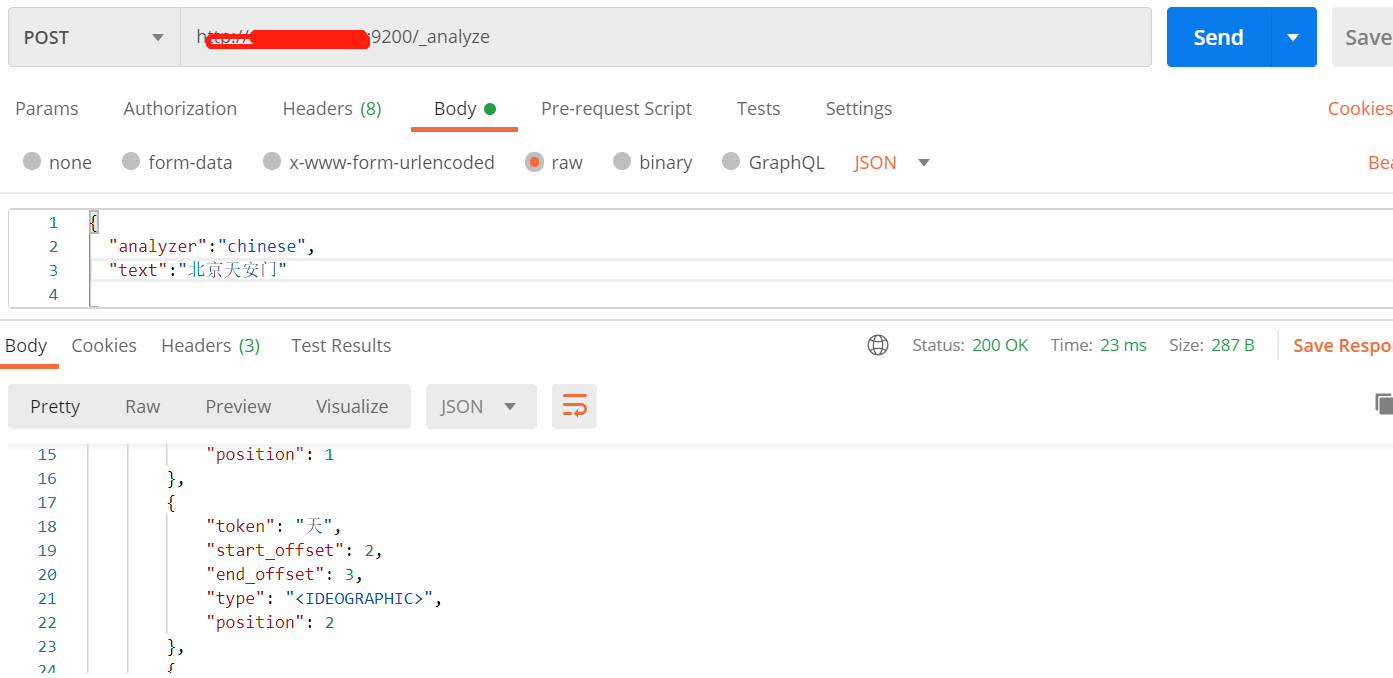Select the binary radio button
Viewport: 1393px width, 678px height.
[x=622, y=161]
